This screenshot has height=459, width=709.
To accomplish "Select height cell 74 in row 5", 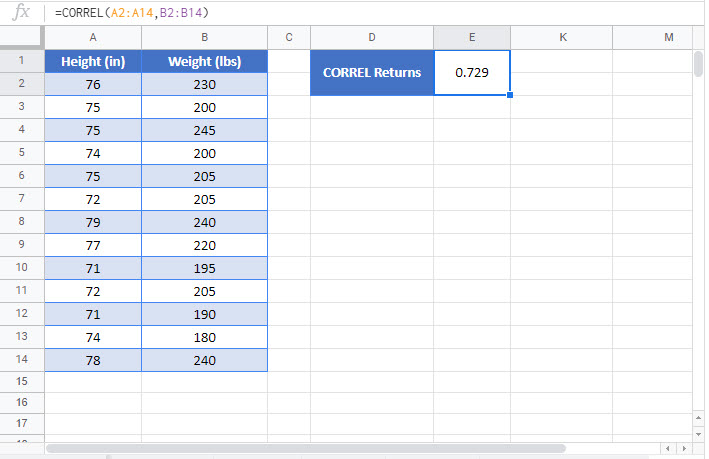I will 93,153.
